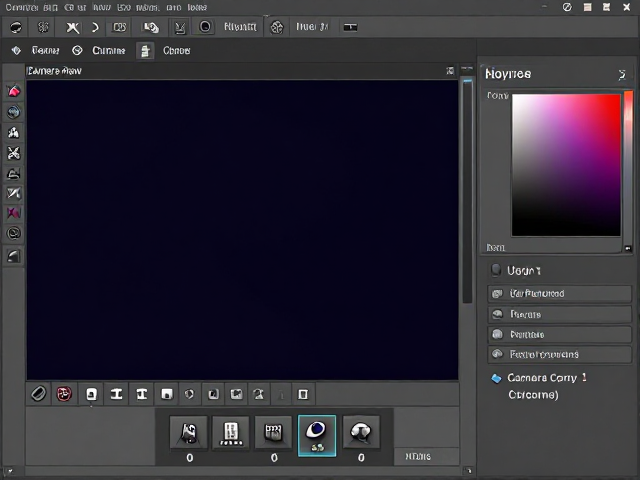Click the text button left of the ball icon
This screenshot has width=640, height=480.
pyautogui.click(x=240, y=27)
